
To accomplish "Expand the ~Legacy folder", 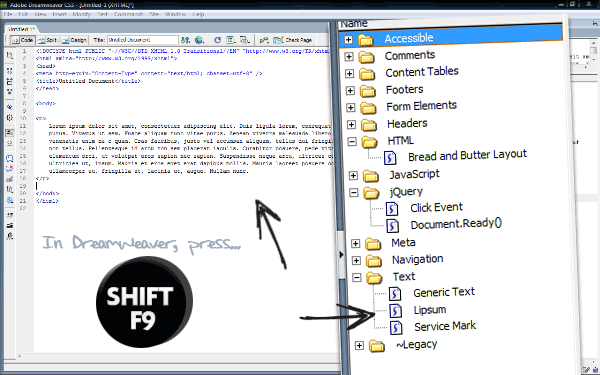I will 359,346.
